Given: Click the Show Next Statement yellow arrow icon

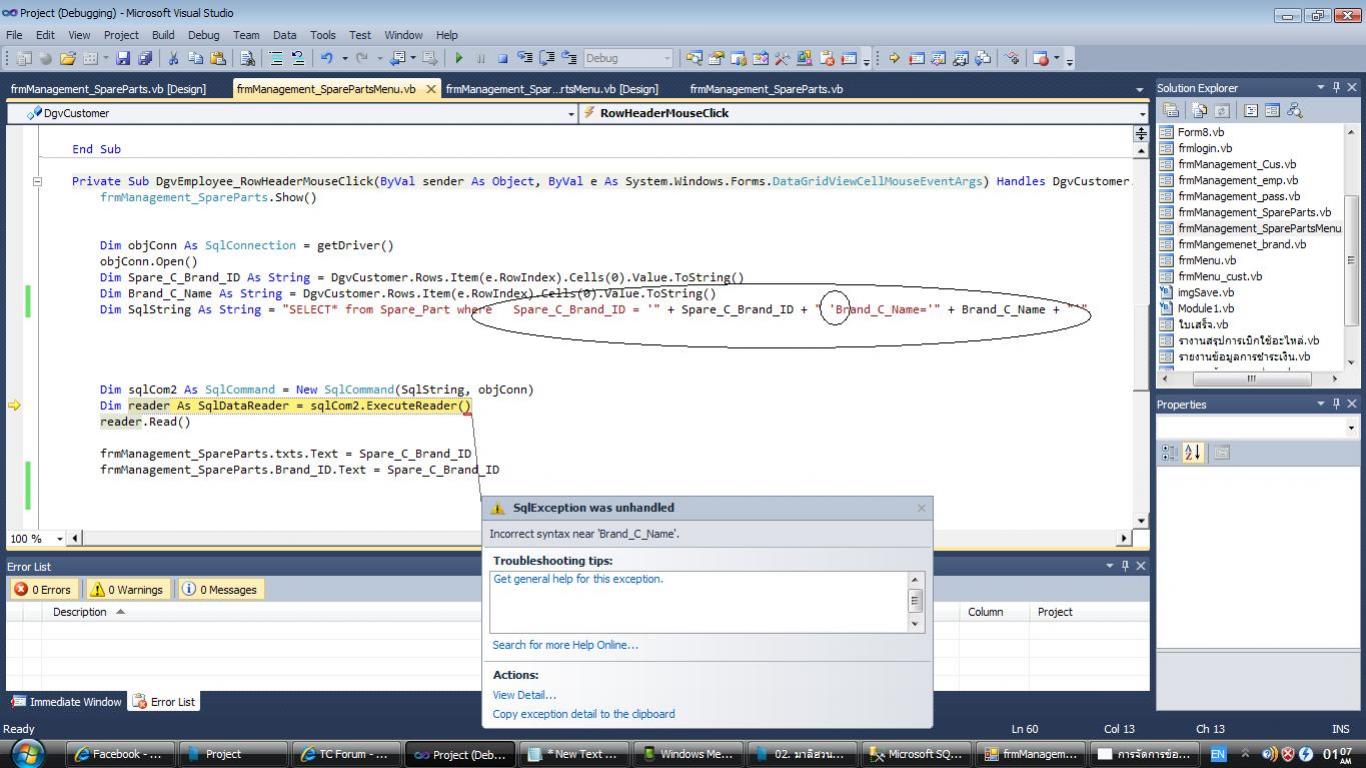Looking at the screenshot, I should pyautogui.click(x=894, y=59).
